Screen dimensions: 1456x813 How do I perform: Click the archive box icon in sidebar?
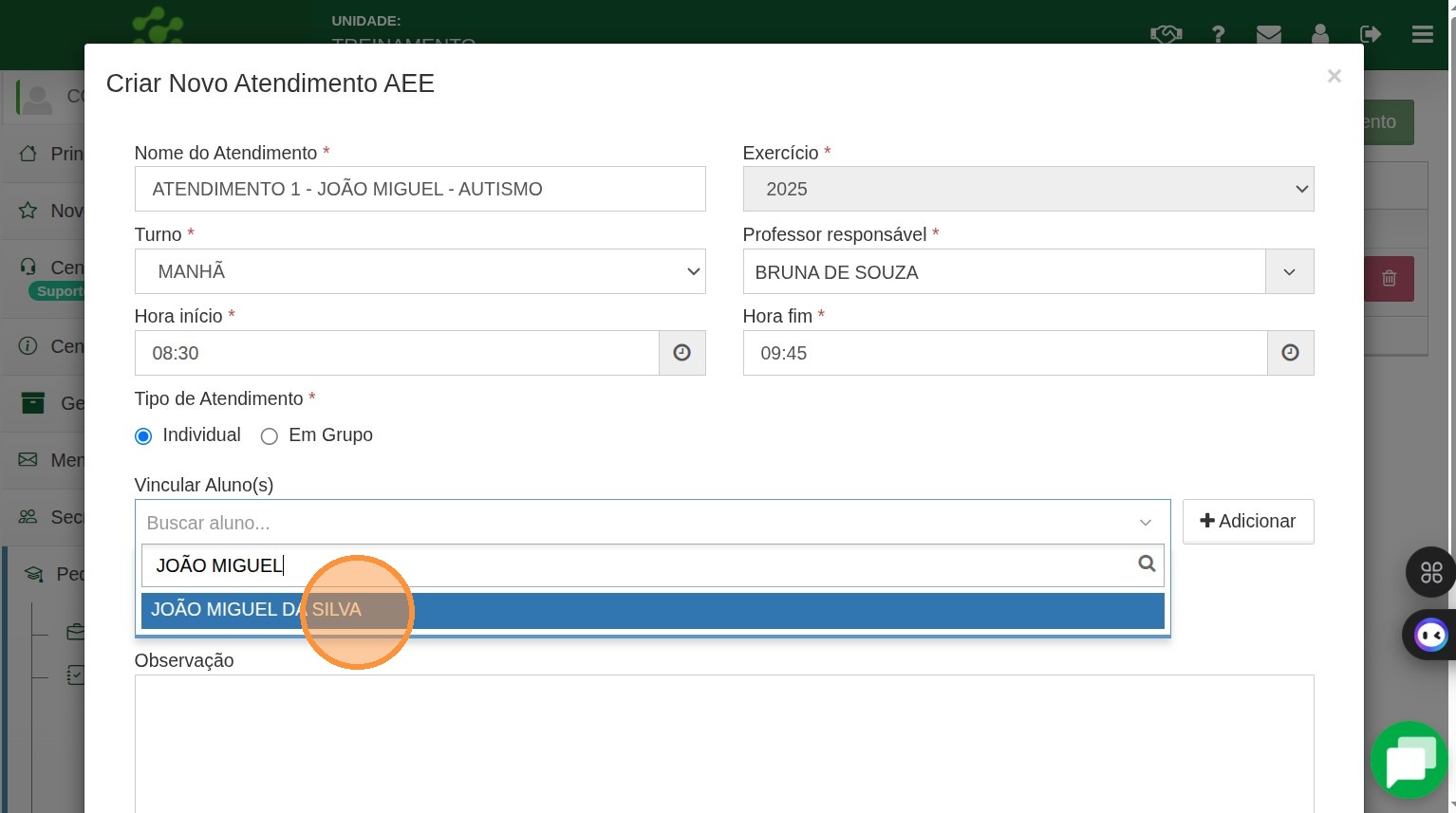point(33,403)
